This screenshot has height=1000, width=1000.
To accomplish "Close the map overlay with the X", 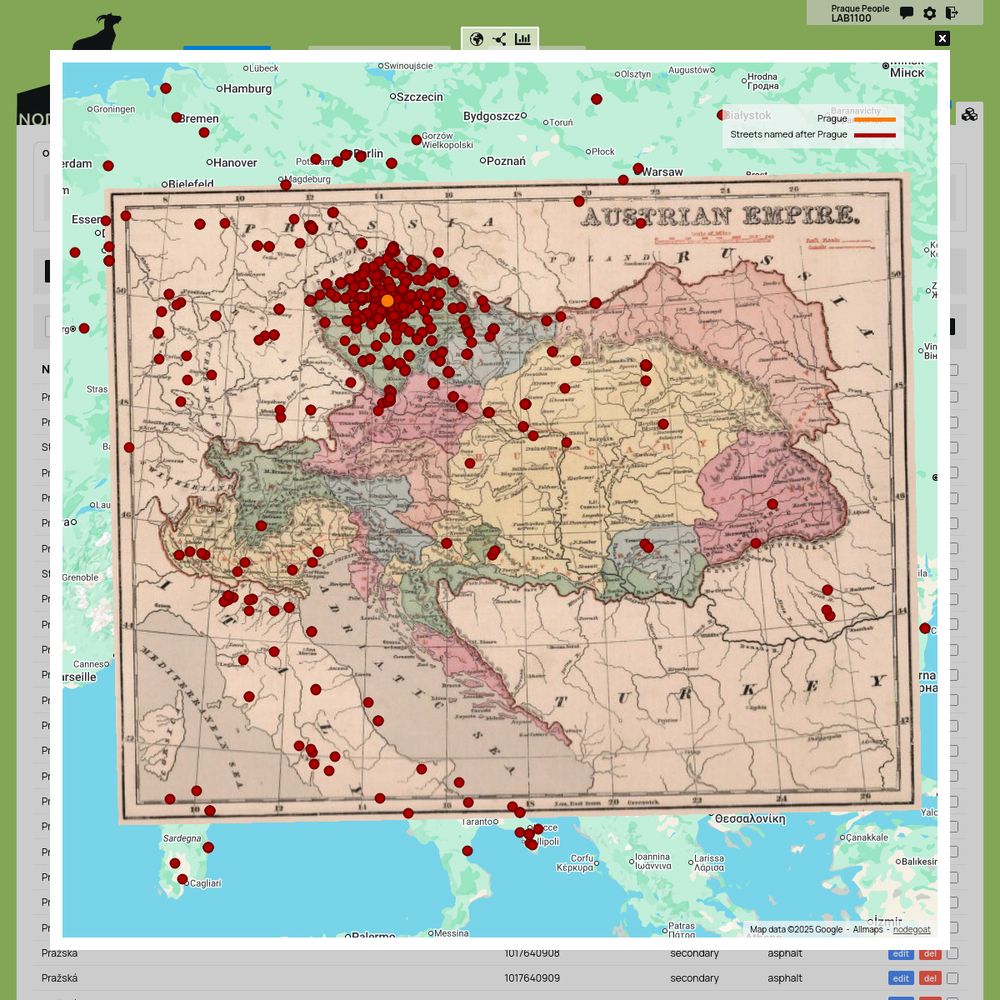I will [x=942, y=38].
